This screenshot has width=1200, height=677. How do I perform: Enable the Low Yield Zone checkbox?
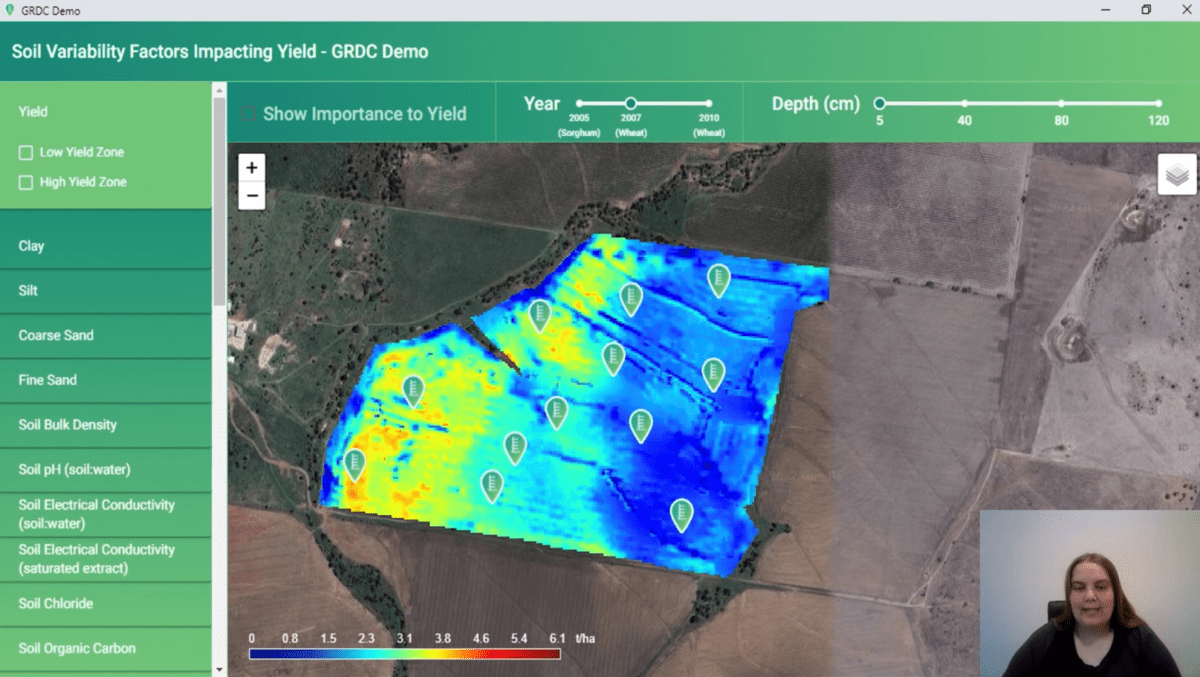click(x=26, y=153)
